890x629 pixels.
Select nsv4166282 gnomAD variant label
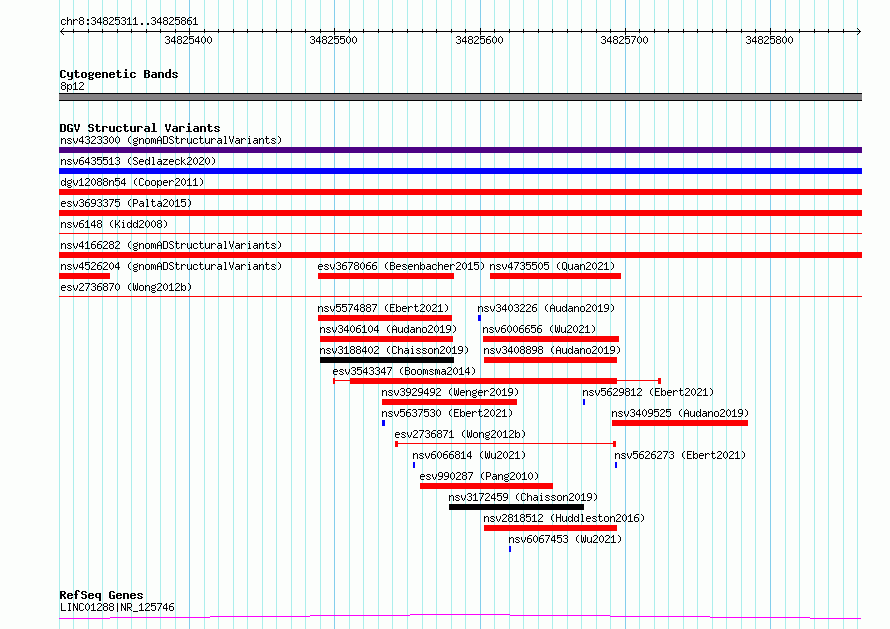point(171,245)
